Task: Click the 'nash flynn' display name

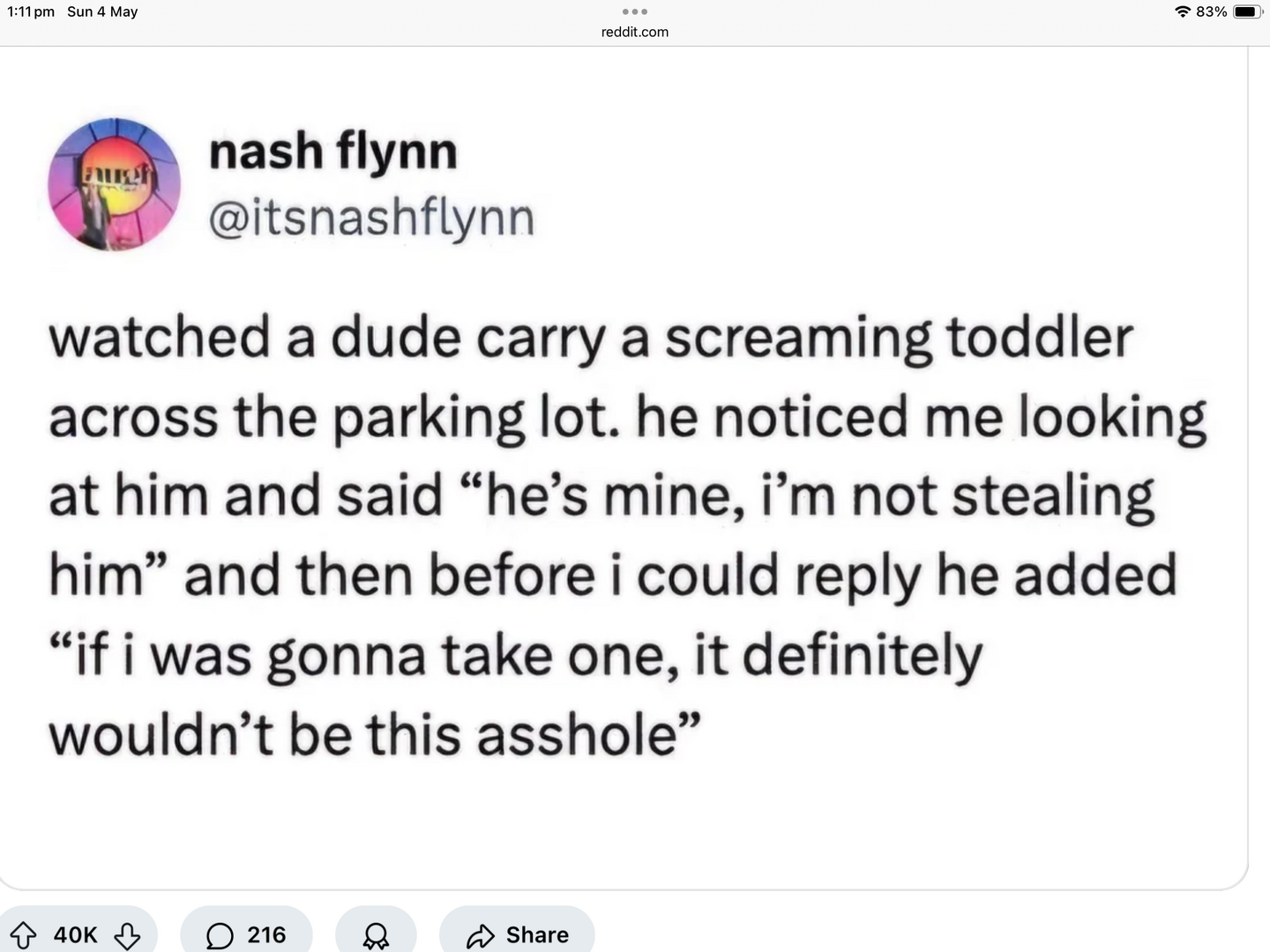Action: pos(333,152)
